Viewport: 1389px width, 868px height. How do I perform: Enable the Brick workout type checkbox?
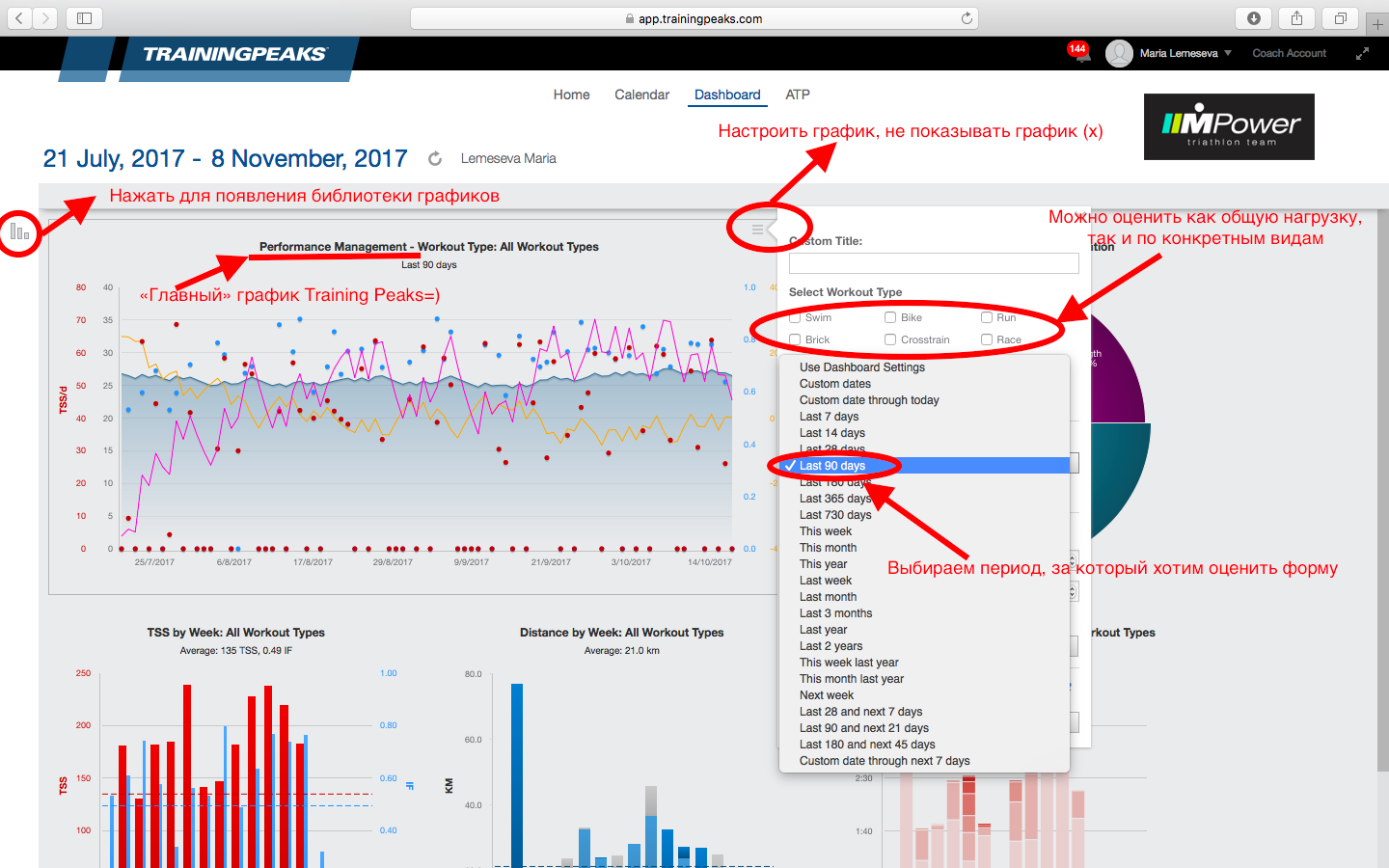coord(795,339)
